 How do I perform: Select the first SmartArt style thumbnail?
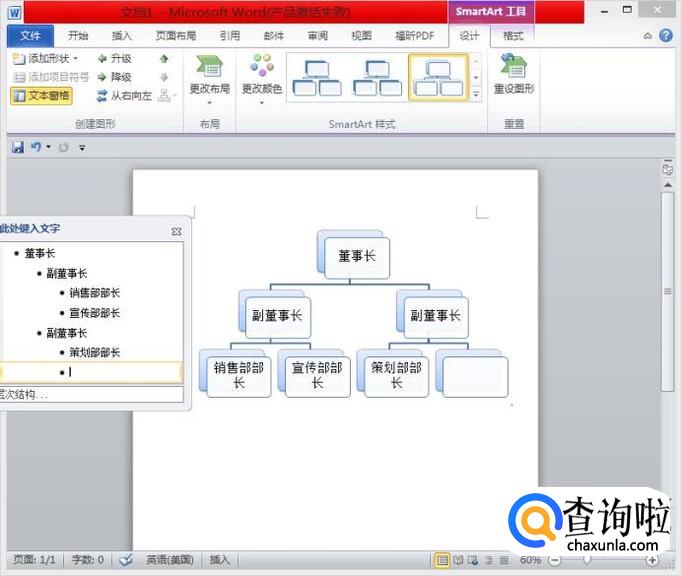tap(317, 78)
